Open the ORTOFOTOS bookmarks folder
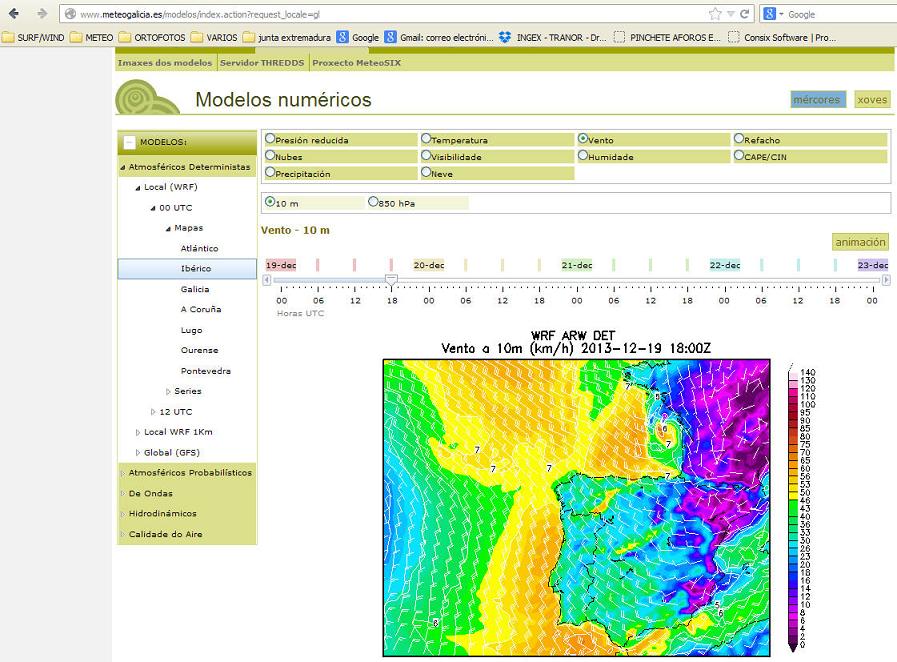Screen dimensions: 897x662 (x=152, y=37)
